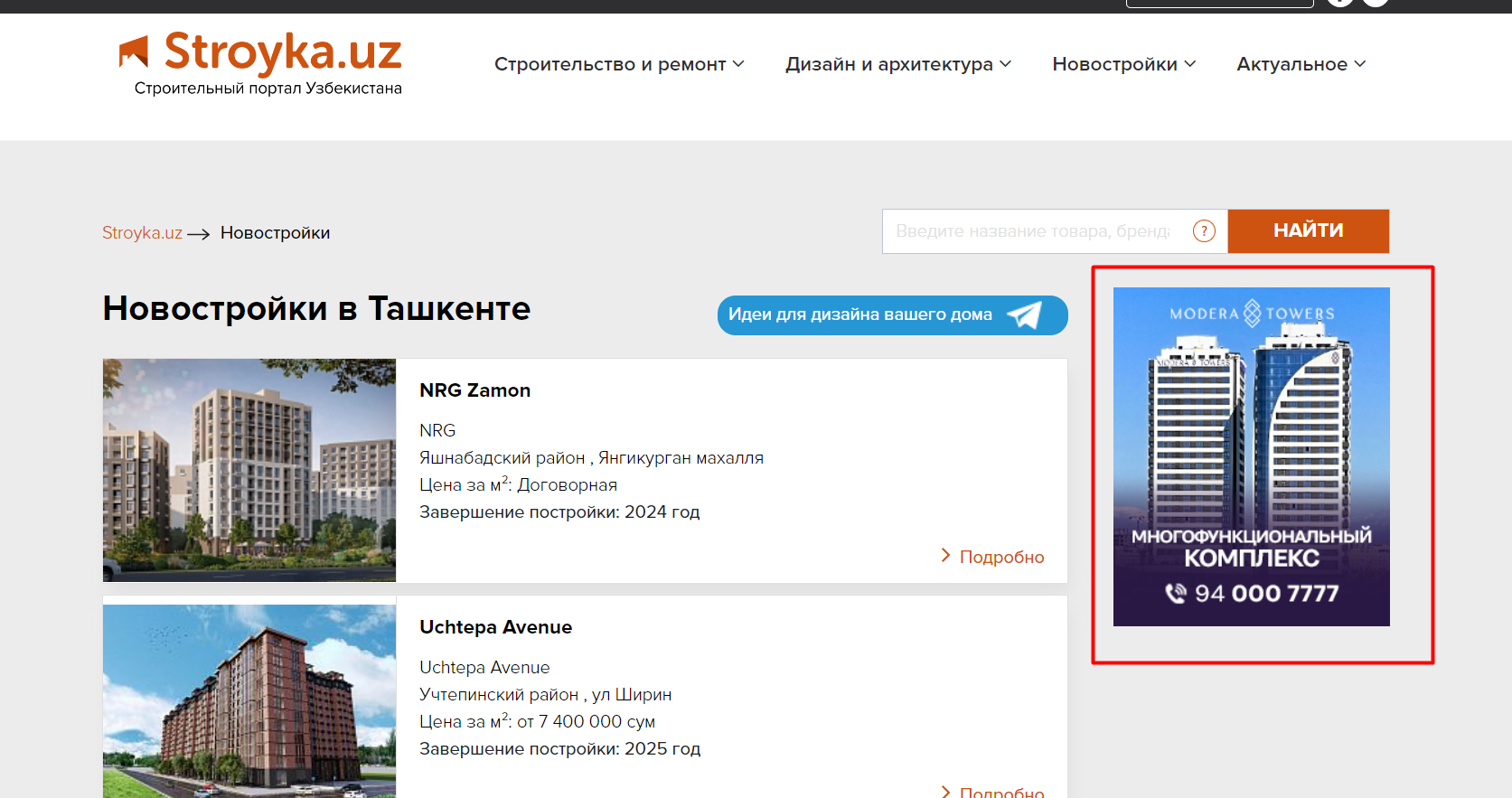
Task: Go to Stroyka.uz breadcrumb link
Action: tap(142, 233)
